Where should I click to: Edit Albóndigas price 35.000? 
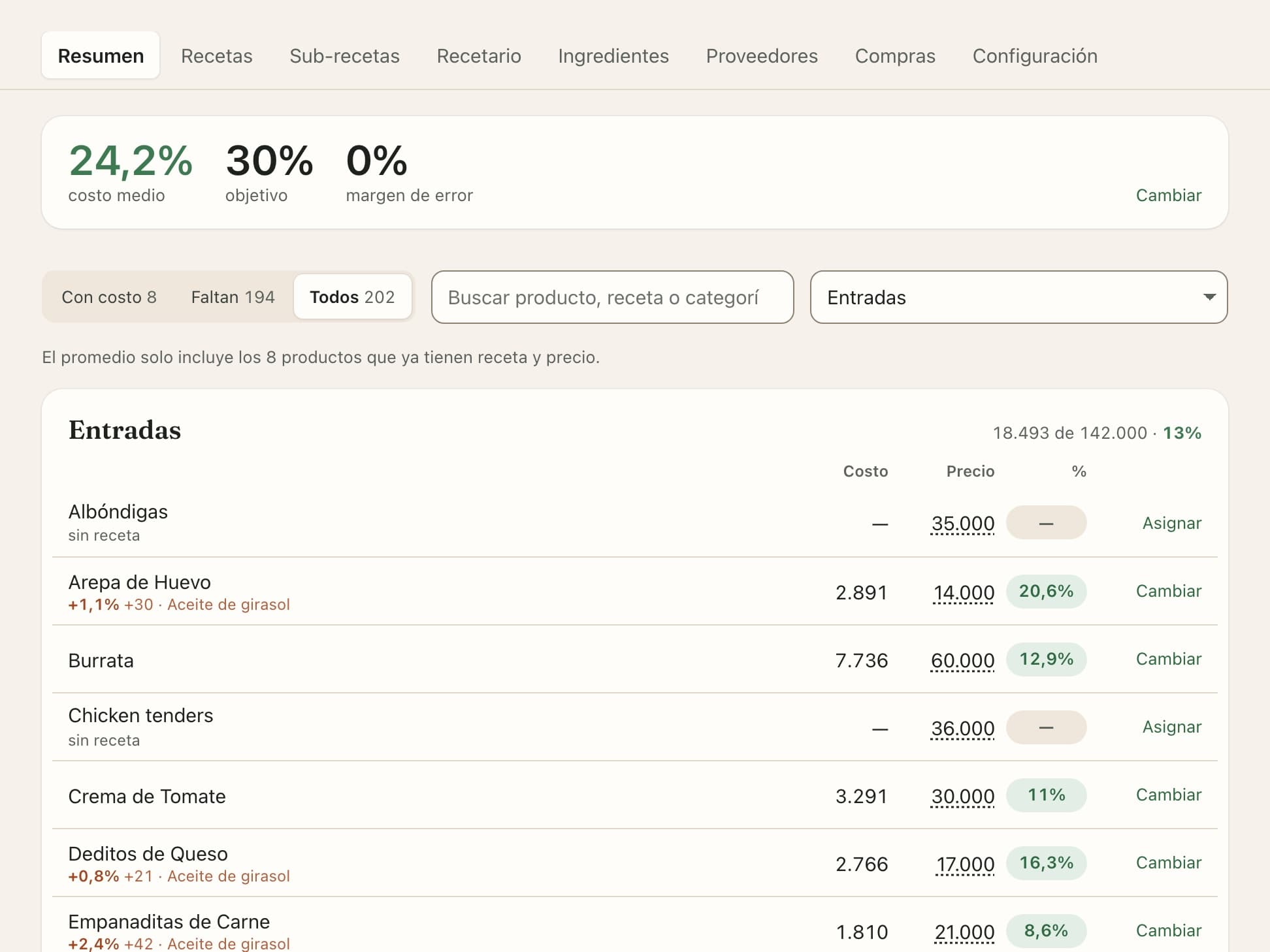coord(962,524)
